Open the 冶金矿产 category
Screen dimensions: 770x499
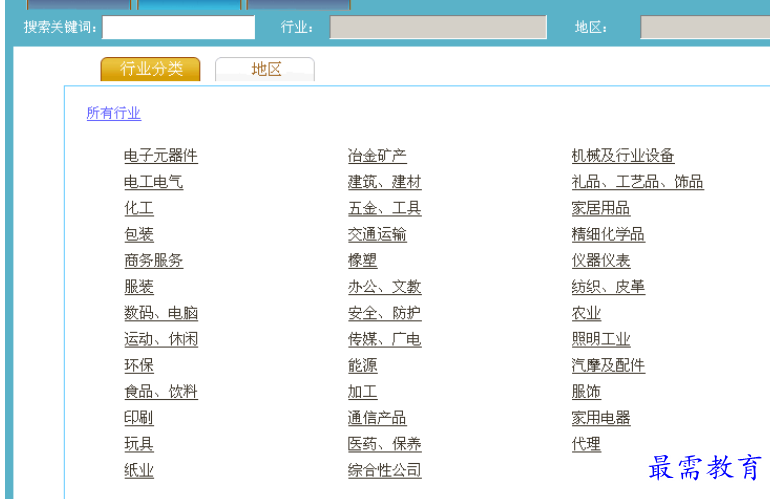click(x=377, y=156)
